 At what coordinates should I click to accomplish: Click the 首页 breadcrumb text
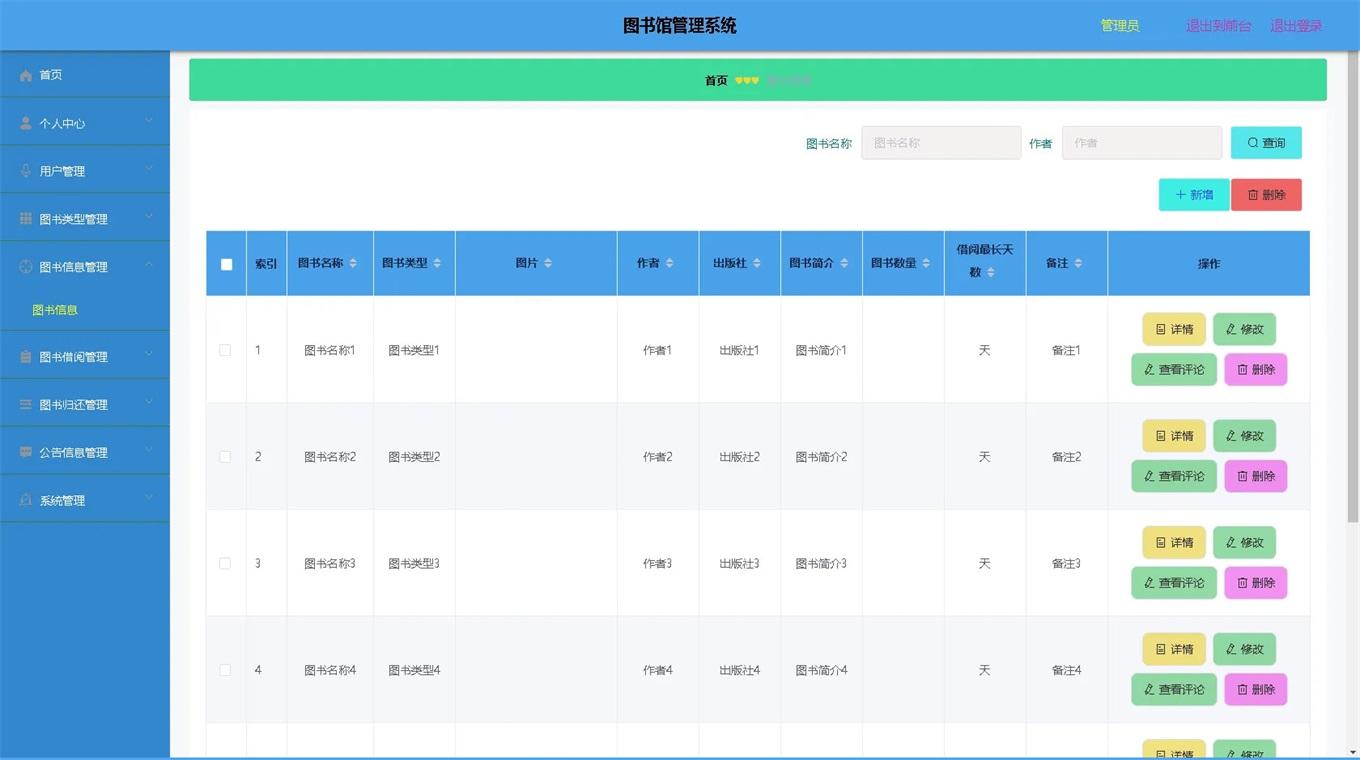click(x=716, y=80)
